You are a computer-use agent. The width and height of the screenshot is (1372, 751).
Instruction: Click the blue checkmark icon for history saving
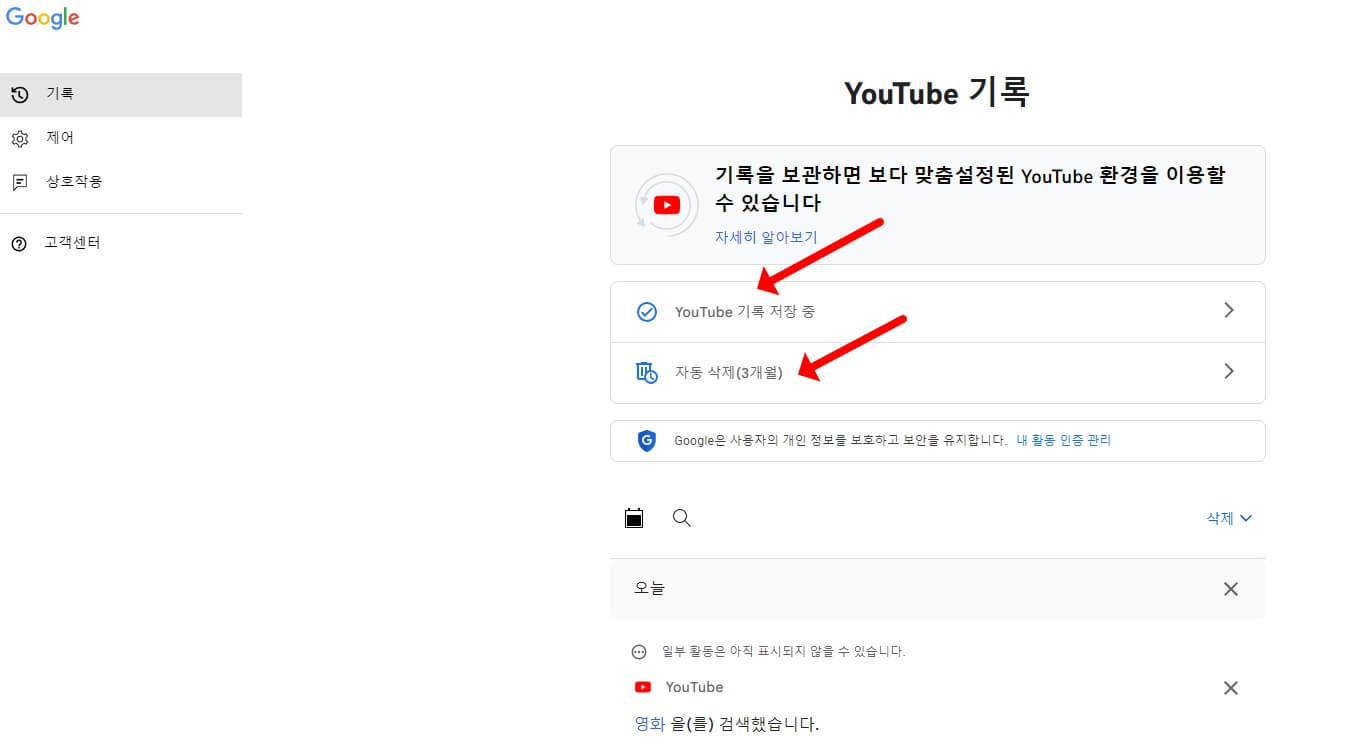(x=647, y=312)
